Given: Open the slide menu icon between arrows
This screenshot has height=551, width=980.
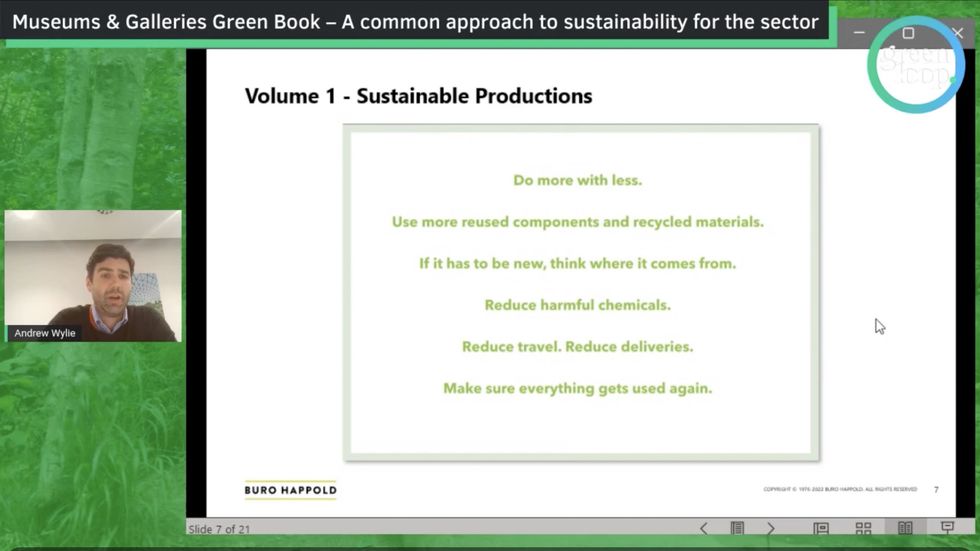Looking at the screenshot, I should coord(737,529).
